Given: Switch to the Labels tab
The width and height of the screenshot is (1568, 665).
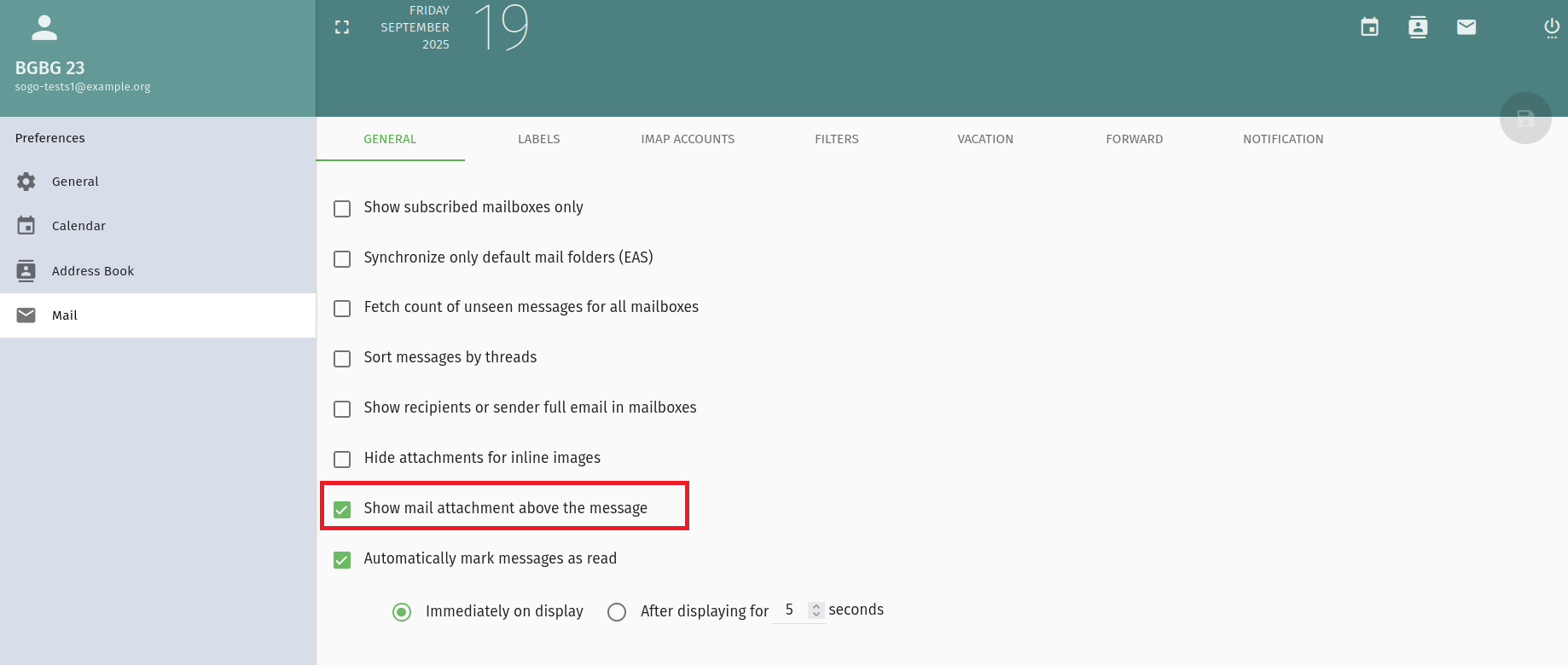Looking at the screenshot, I should pyautogui.click(x=538, y=139).
